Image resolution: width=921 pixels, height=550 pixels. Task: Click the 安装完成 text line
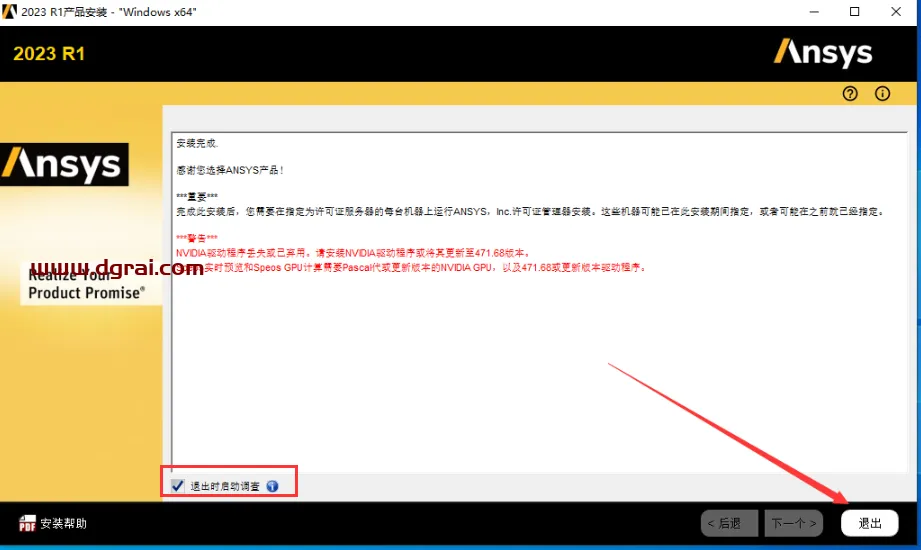click(x=197, y=143)
